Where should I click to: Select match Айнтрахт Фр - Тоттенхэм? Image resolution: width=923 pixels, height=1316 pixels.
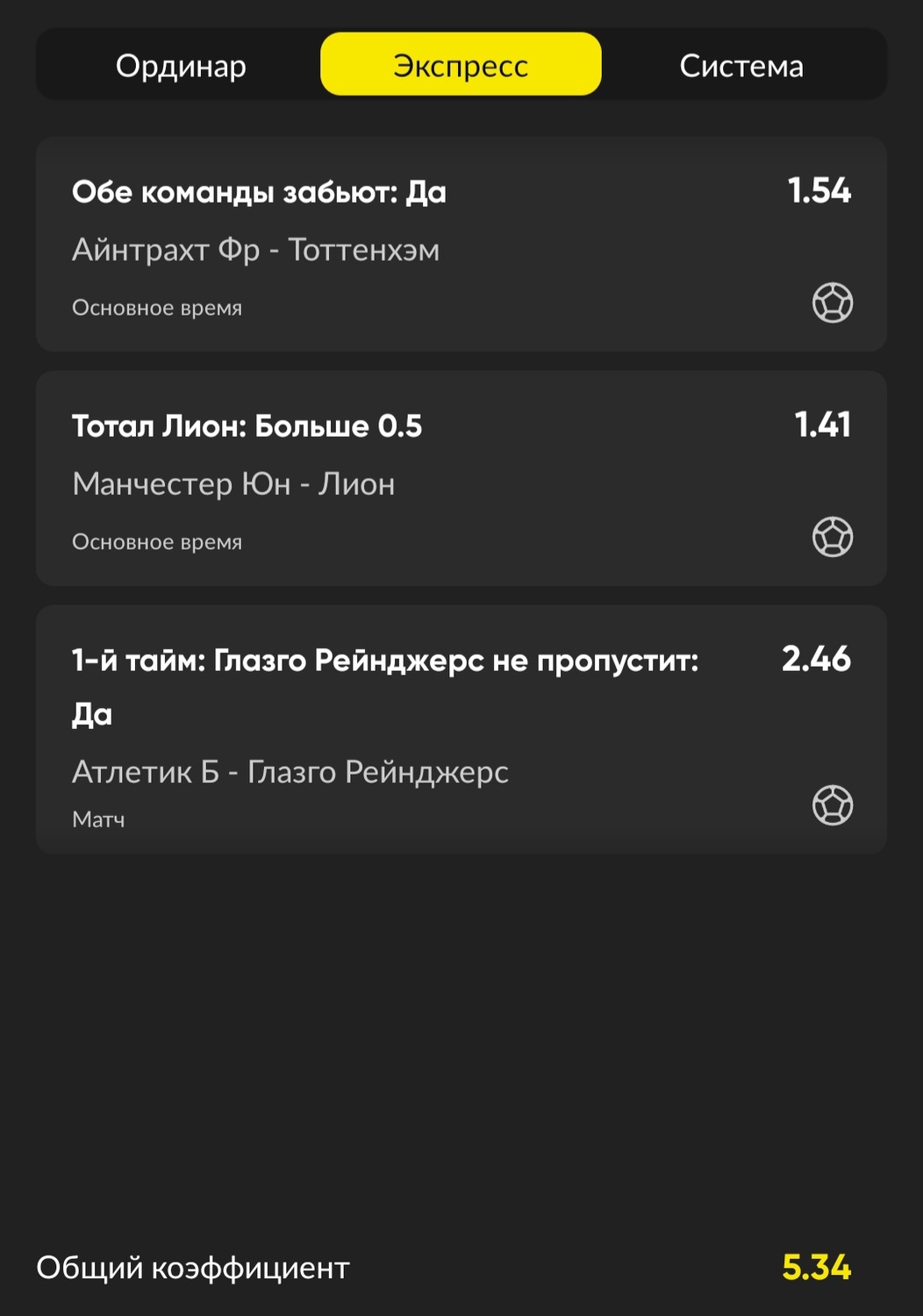pyautogui.click(x=255, y=250)
